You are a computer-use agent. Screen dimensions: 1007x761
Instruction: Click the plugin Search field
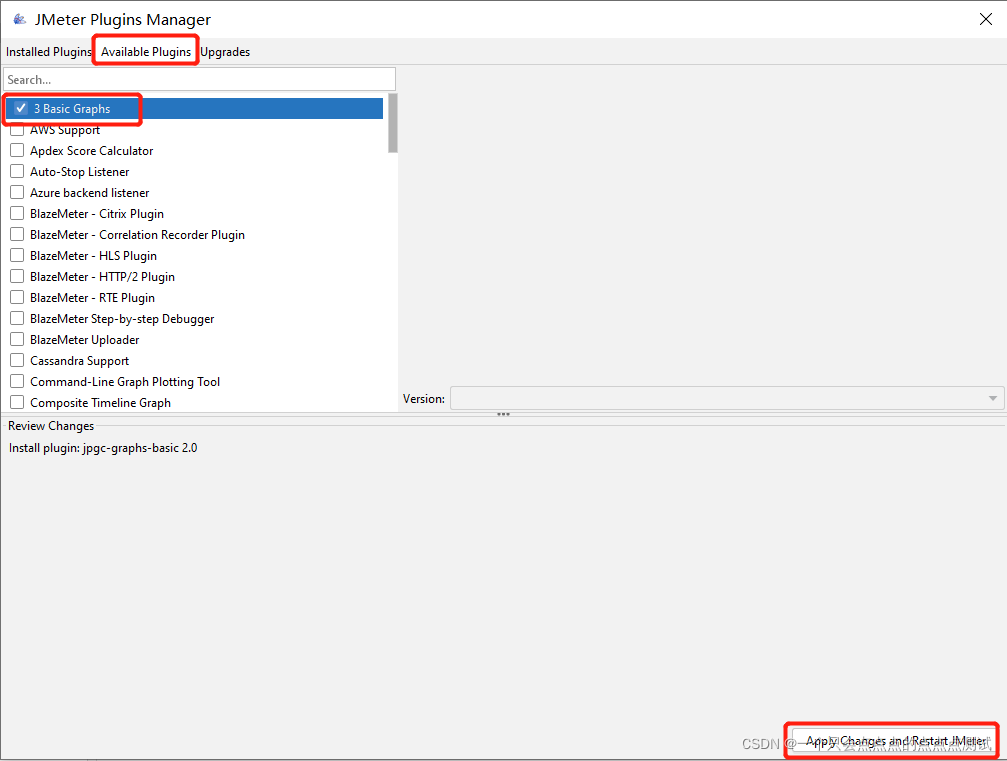(200, 80)
